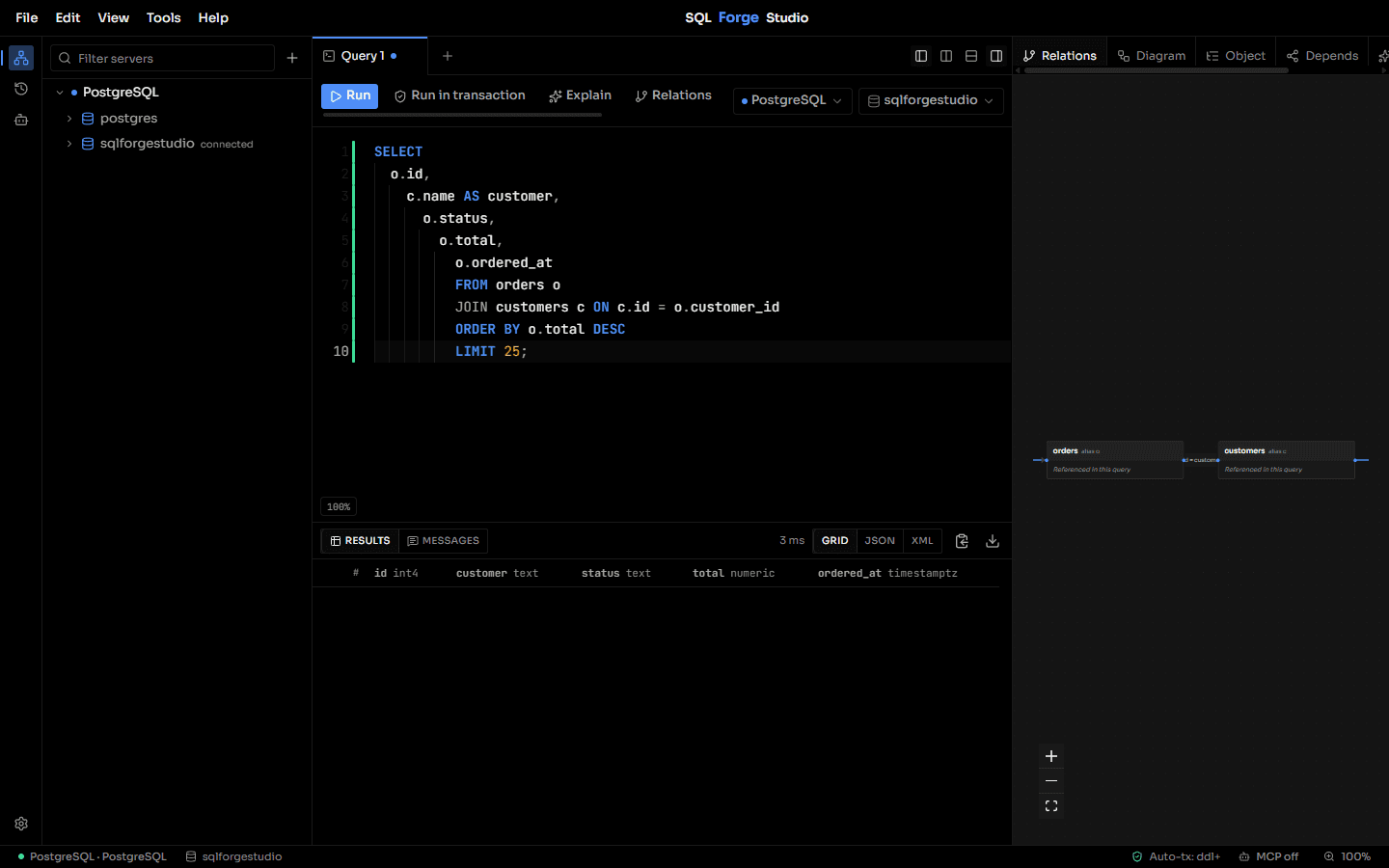Open the partially visible sparkle tab icon
Viewport: 1389px width, 868px height.
coord(1382,56)
